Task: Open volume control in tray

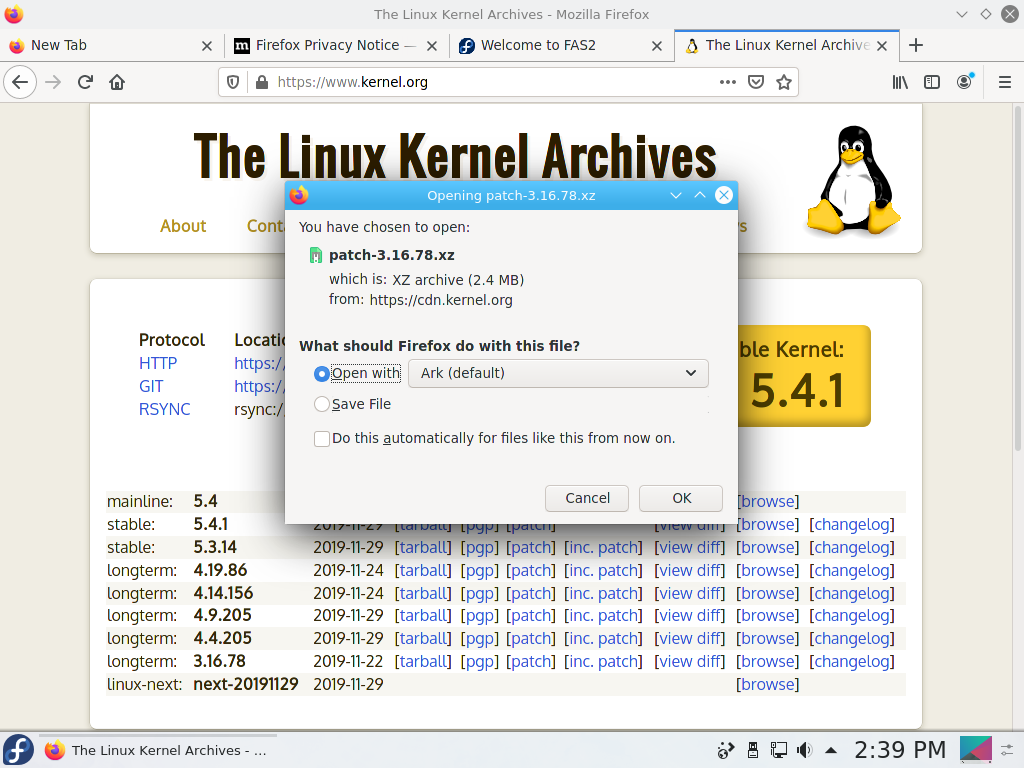Action: [805, 750]
